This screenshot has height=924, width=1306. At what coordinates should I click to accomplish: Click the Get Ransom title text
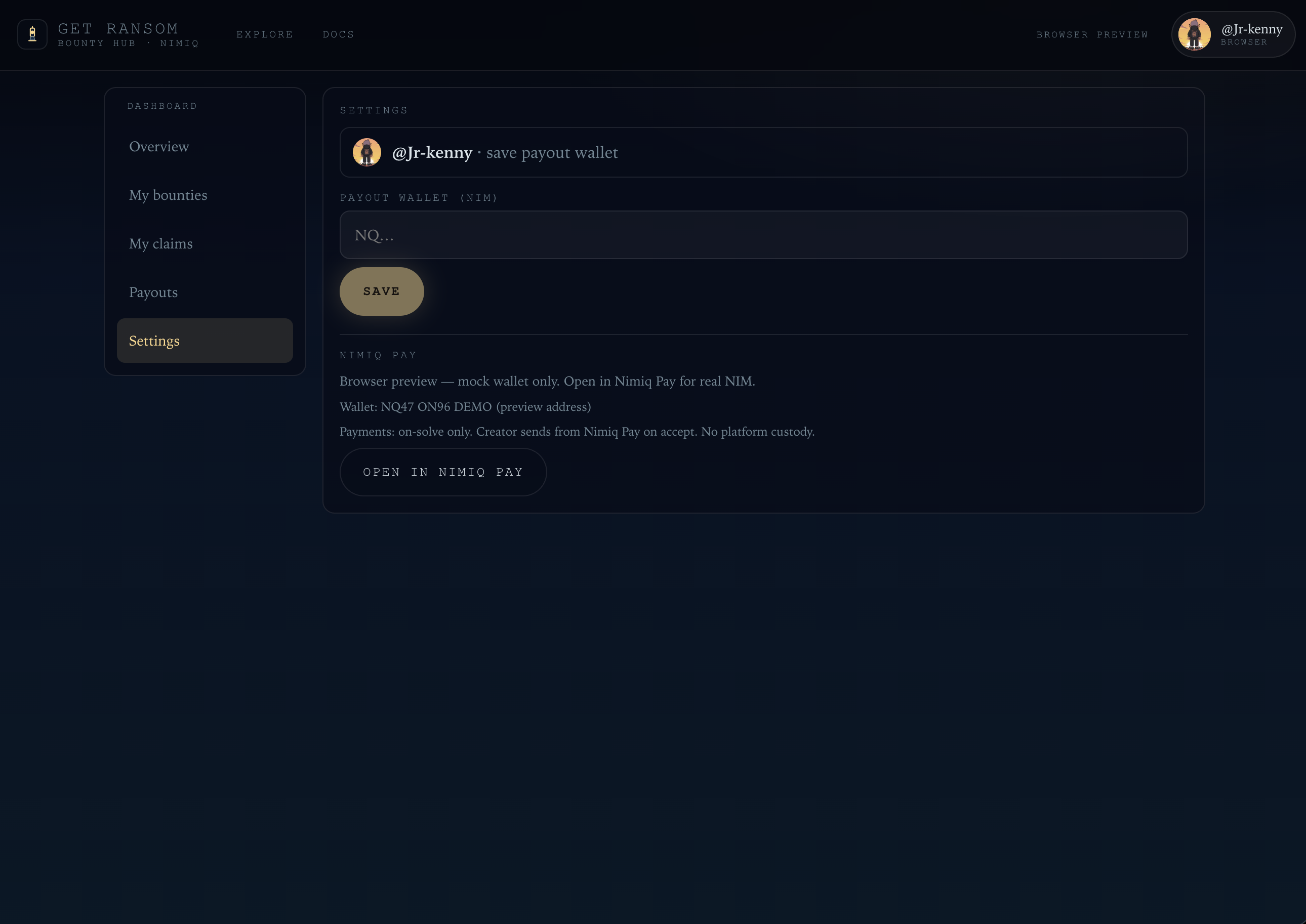(x=118, y=28)
